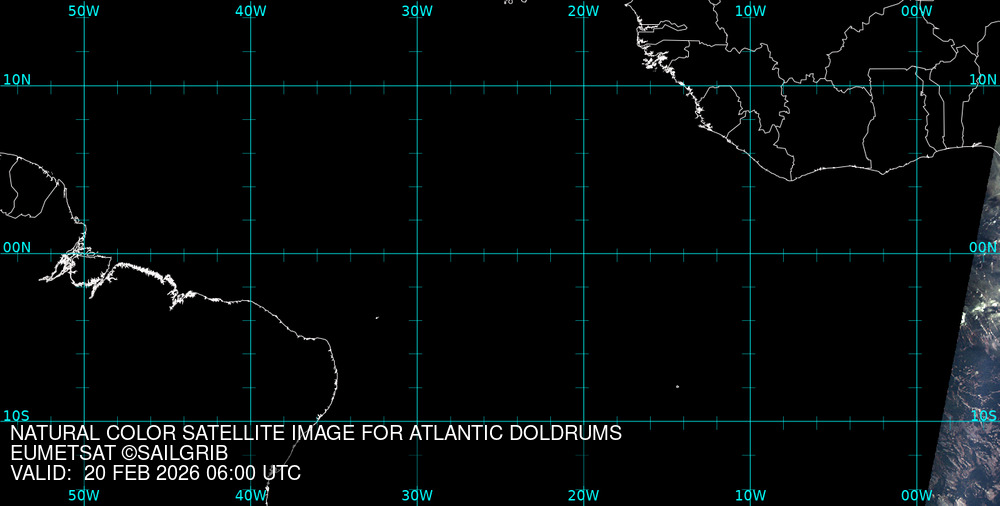Click the right 10N latitude label
Screen dimensions: 1000x506
point(984,80)
